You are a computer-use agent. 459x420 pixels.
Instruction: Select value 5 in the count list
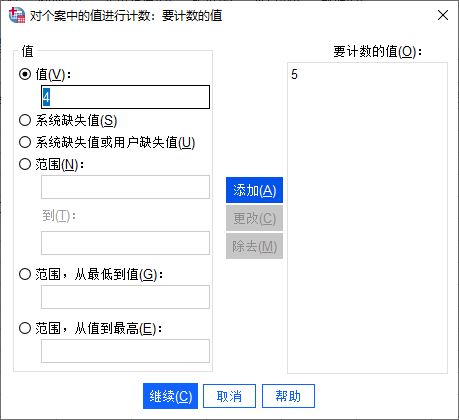pyautogui.click(x=294, y=74)
